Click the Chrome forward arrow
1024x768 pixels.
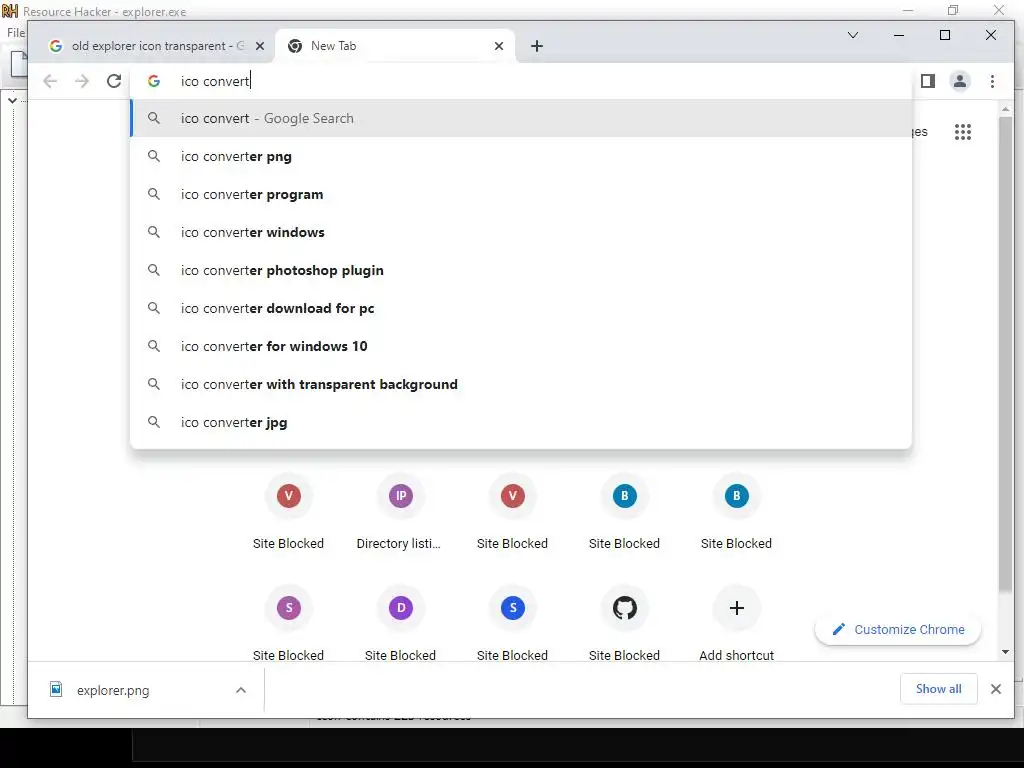82,81
